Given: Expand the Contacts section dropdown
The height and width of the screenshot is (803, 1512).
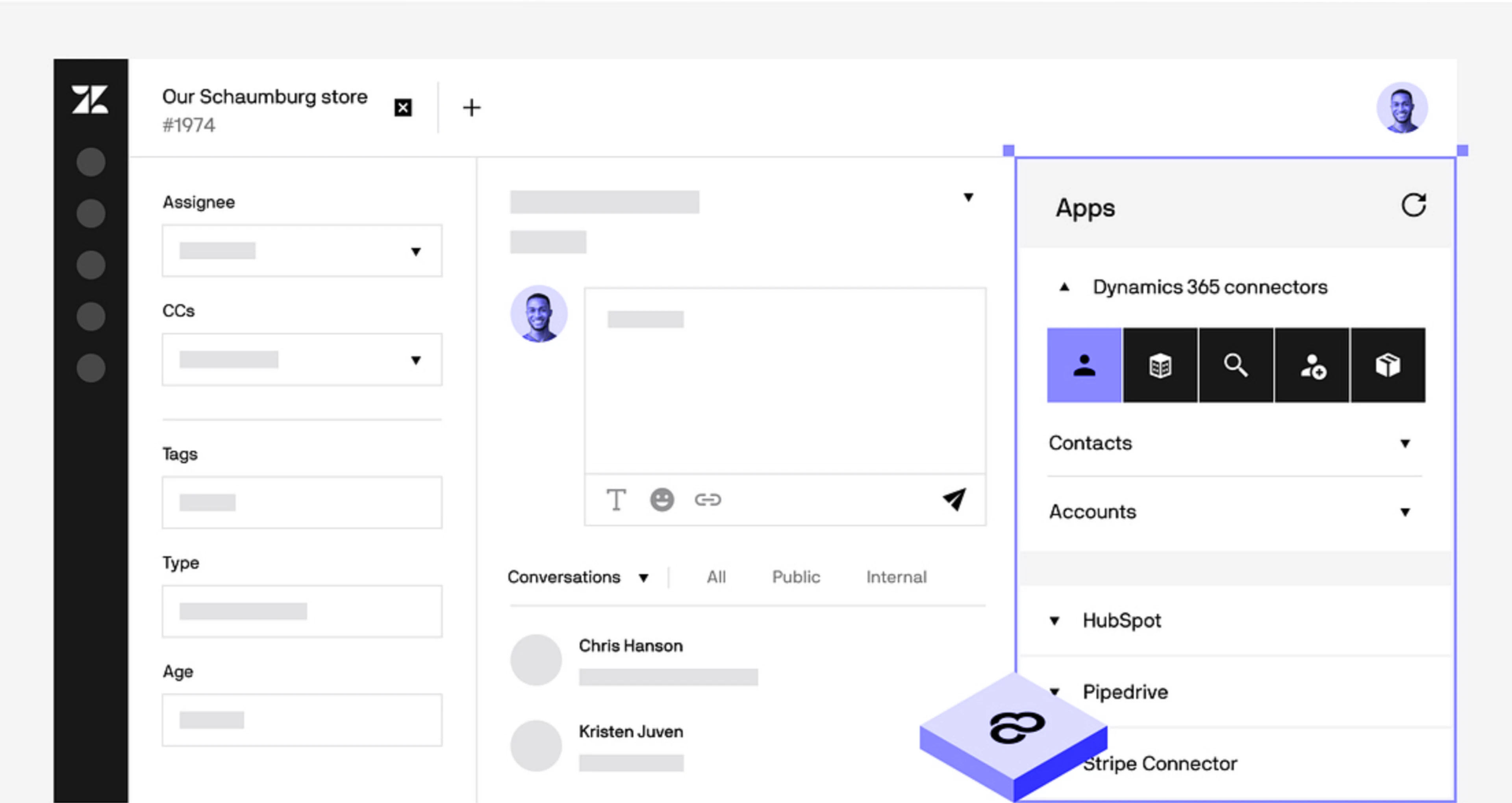Looking at the screenshot, I should coord(1405,444).
